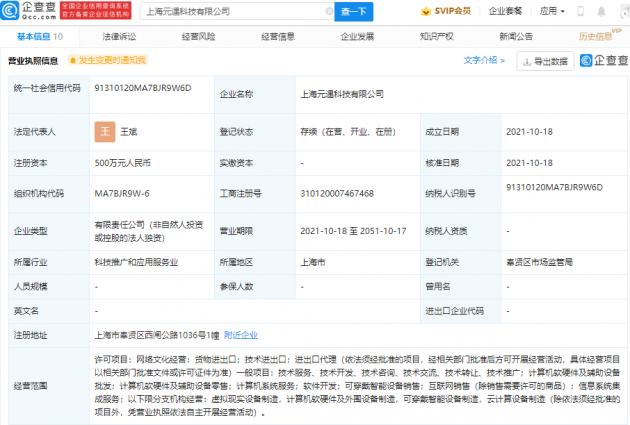The height and width of the screenshot is (425, 630).
Task: Open the 企业套餐 link
Action: click(x=505, y=11)
